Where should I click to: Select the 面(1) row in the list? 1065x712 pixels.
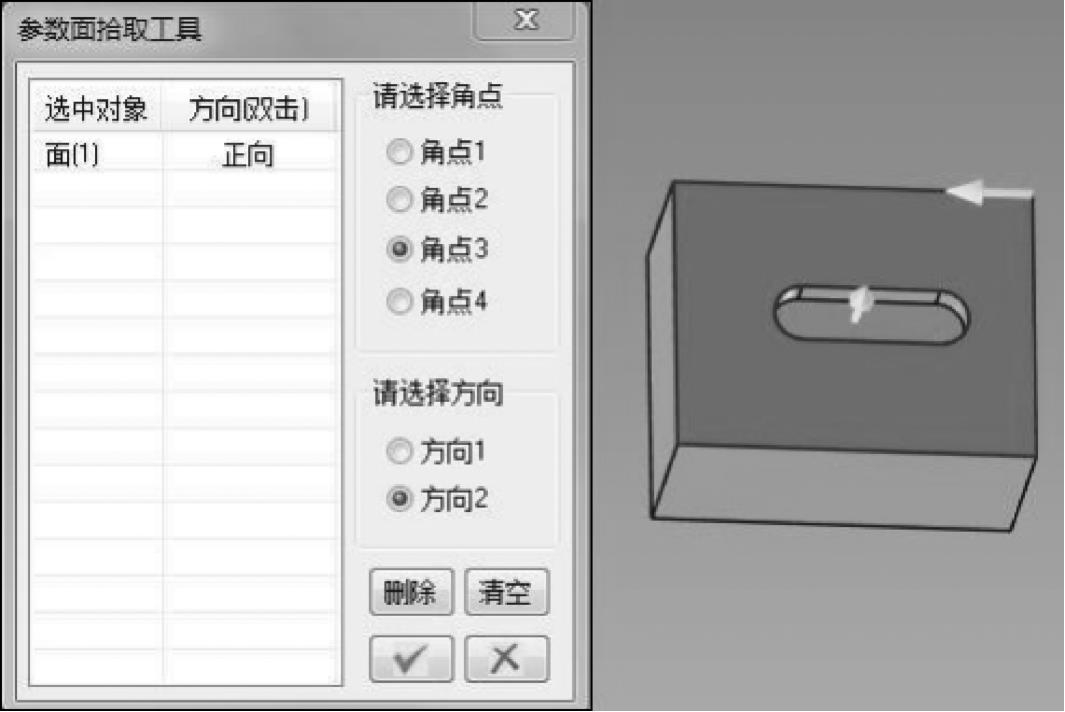(x=185, y=154)
